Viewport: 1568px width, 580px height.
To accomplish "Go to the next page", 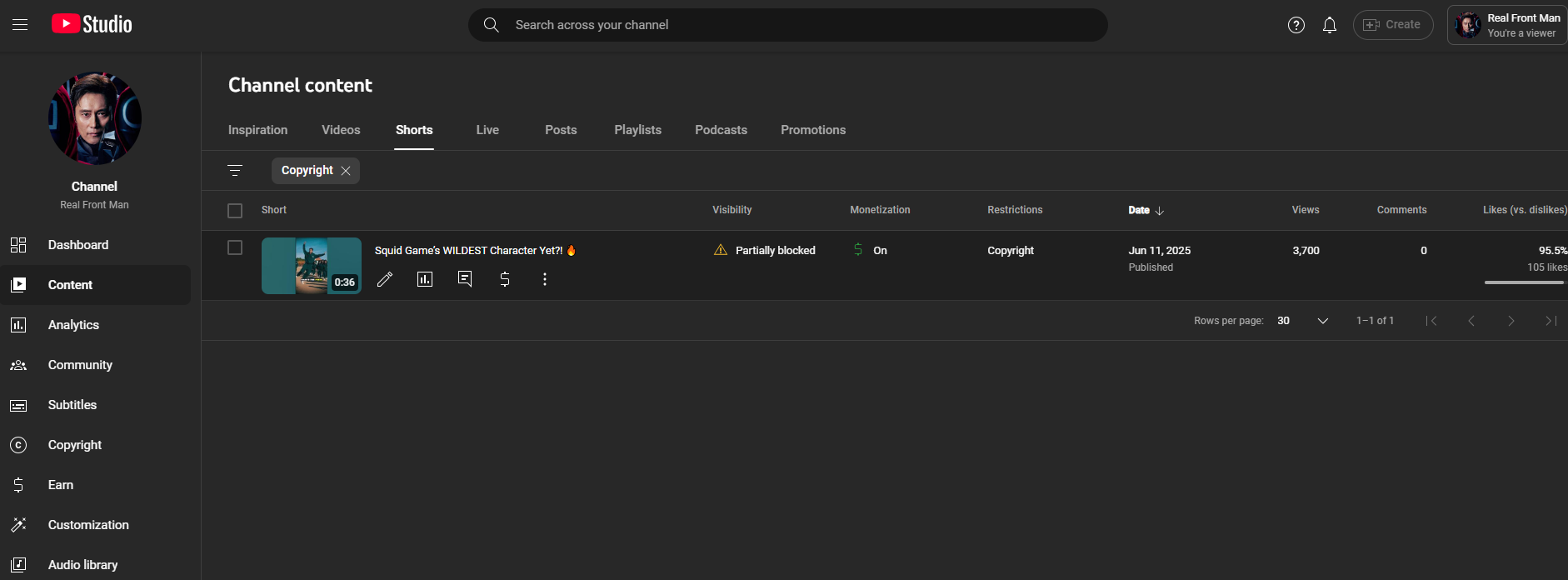I will point(1511,321).
